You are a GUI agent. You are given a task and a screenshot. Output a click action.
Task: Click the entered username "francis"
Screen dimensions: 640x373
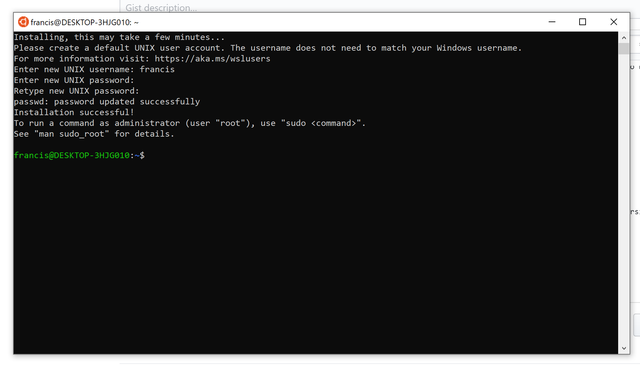point(157,69)
